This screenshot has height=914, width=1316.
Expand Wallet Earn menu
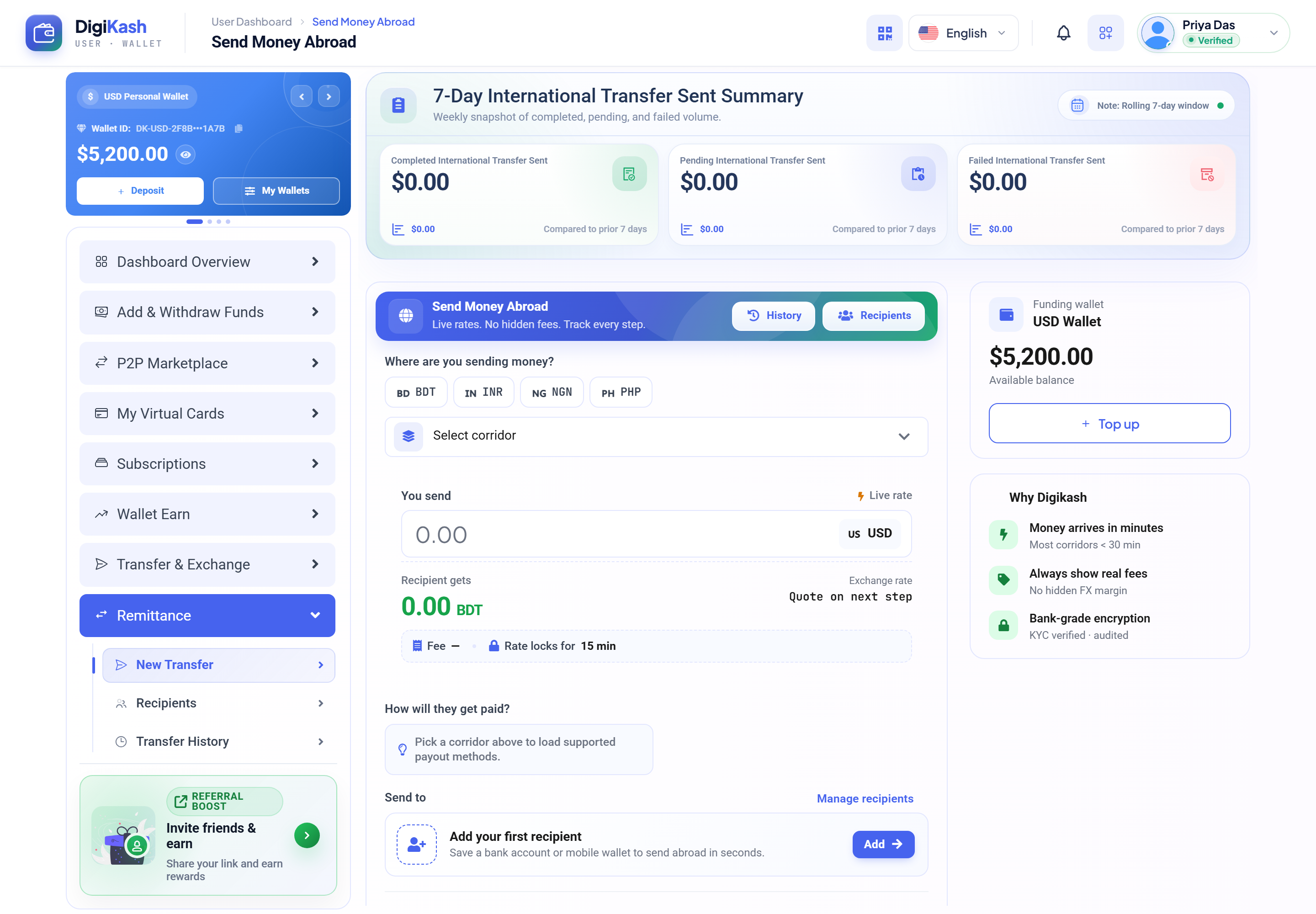[207, 514]
